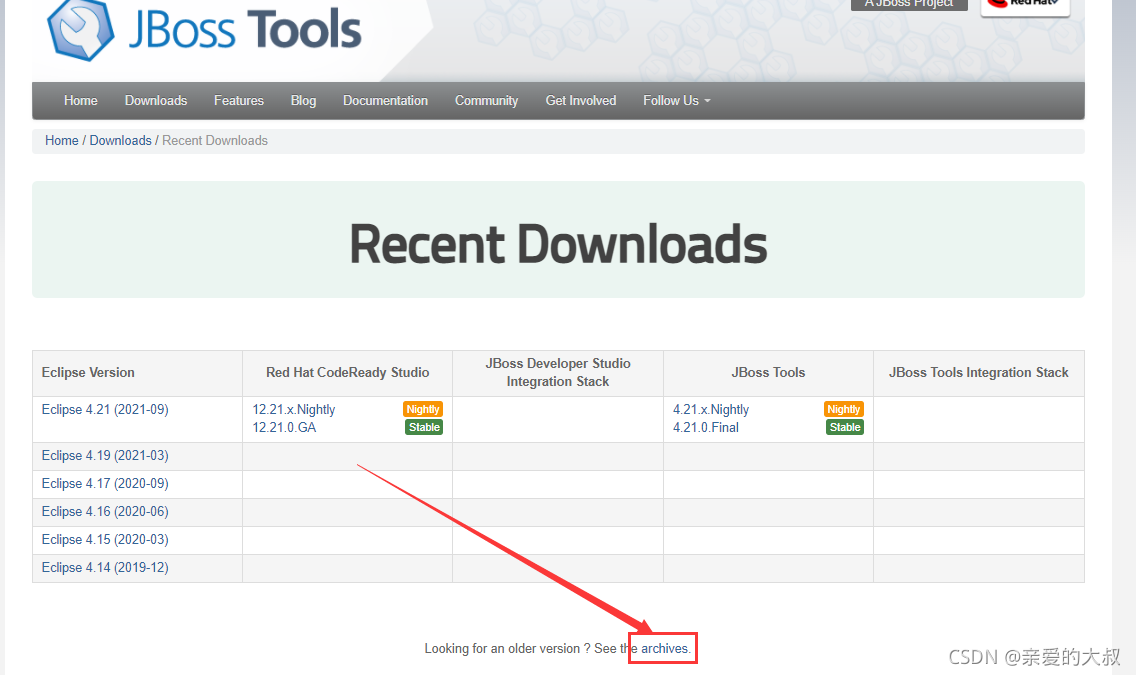Open the Home menu item
The width and height of the screenshot is (1136, 675).
[80, 101]
